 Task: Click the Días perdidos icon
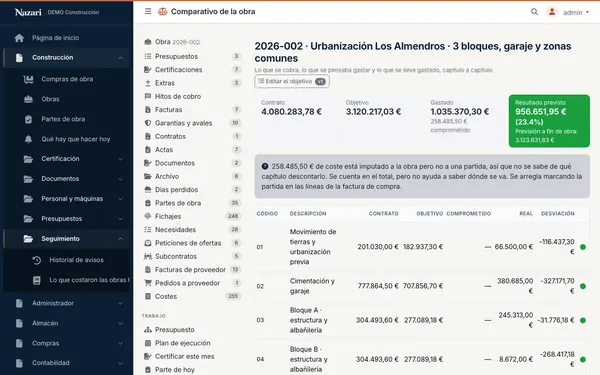(x=148, y=190)
